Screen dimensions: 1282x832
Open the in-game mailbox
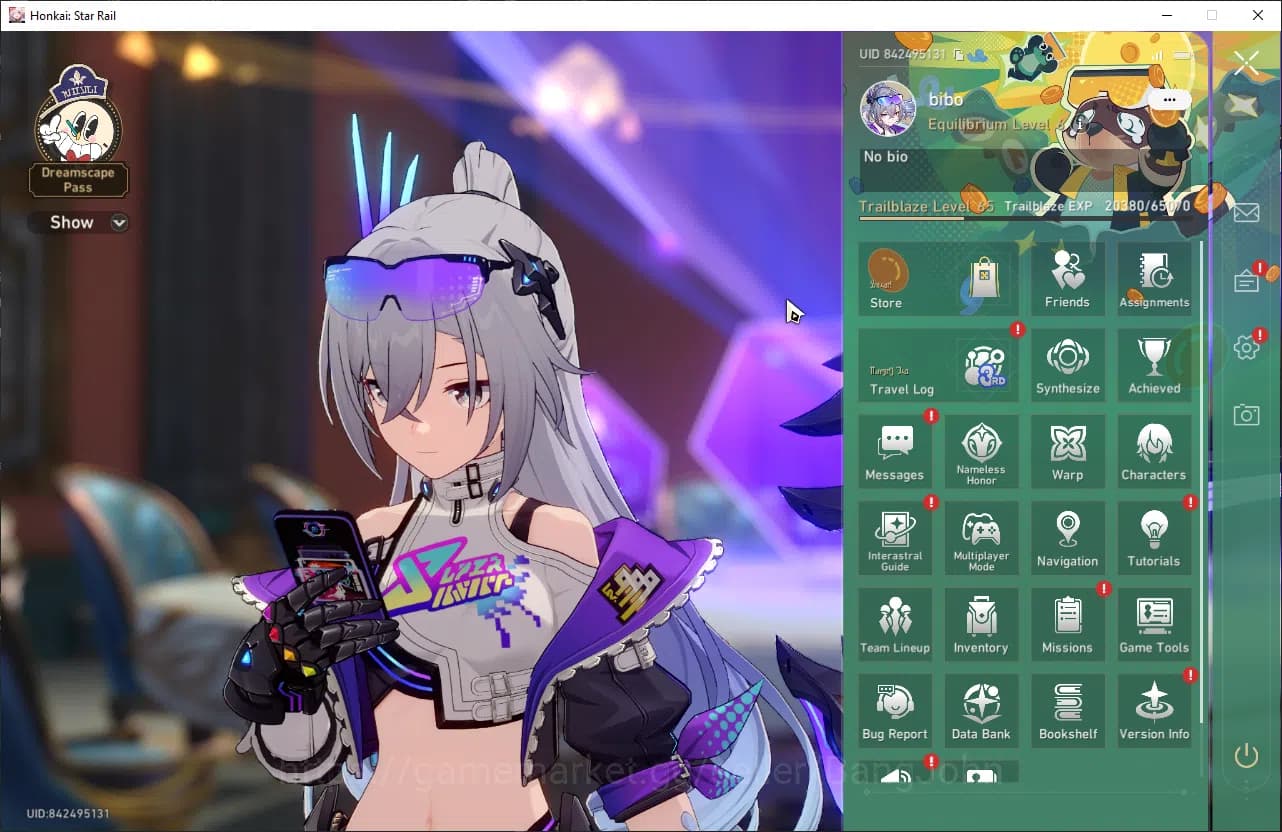(1245, 212)
